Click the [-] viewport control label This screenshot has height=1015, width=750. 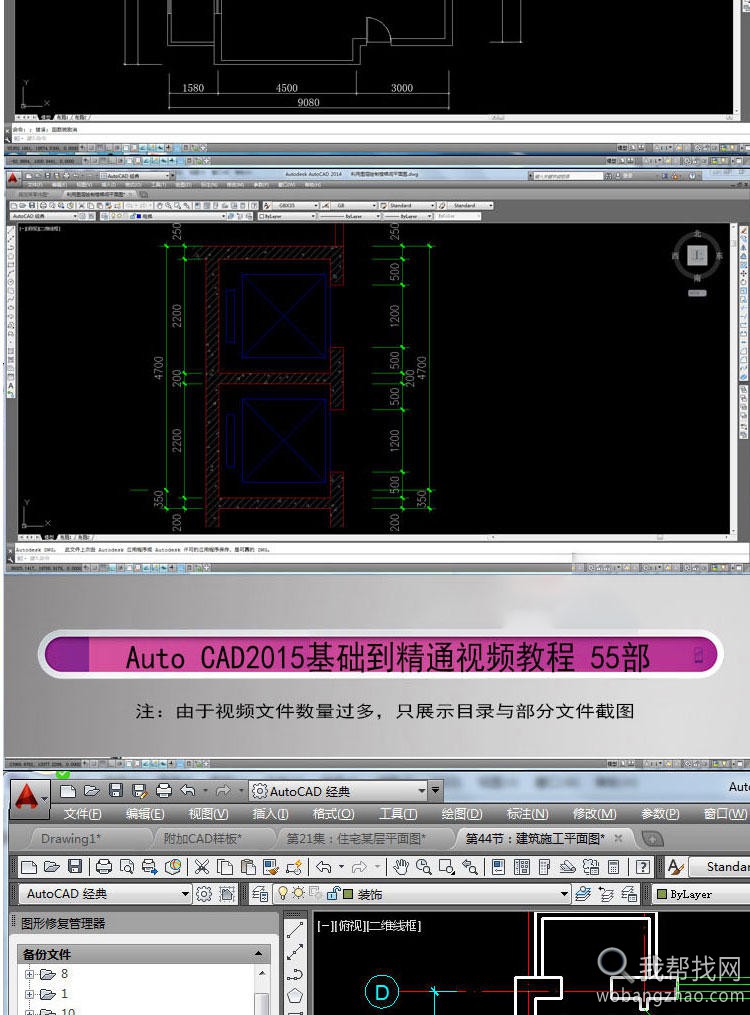pyautogui.click(x=324, y=926)
